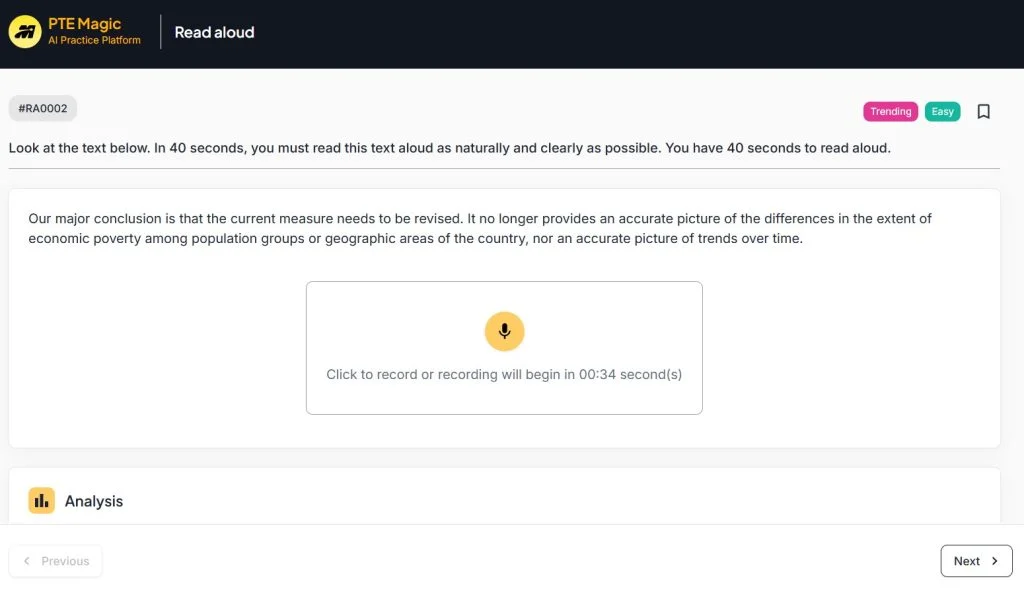This screenshot has height=591, width=1024.
Task: Click the AI Practice Platform subtitle
Action: [x=94, y=41]
